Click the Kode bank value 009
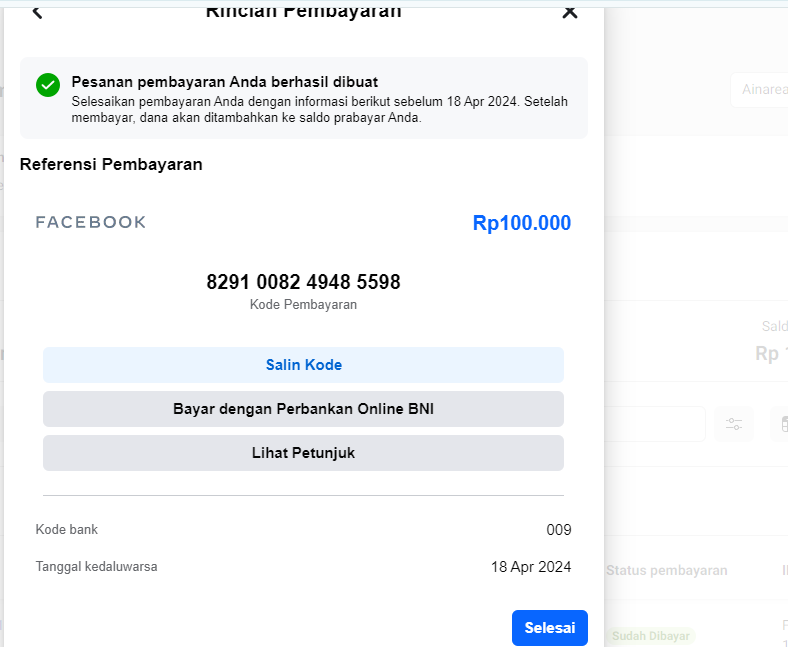The image size is (788, 647). pyautogui.click(x=559, y=530)
